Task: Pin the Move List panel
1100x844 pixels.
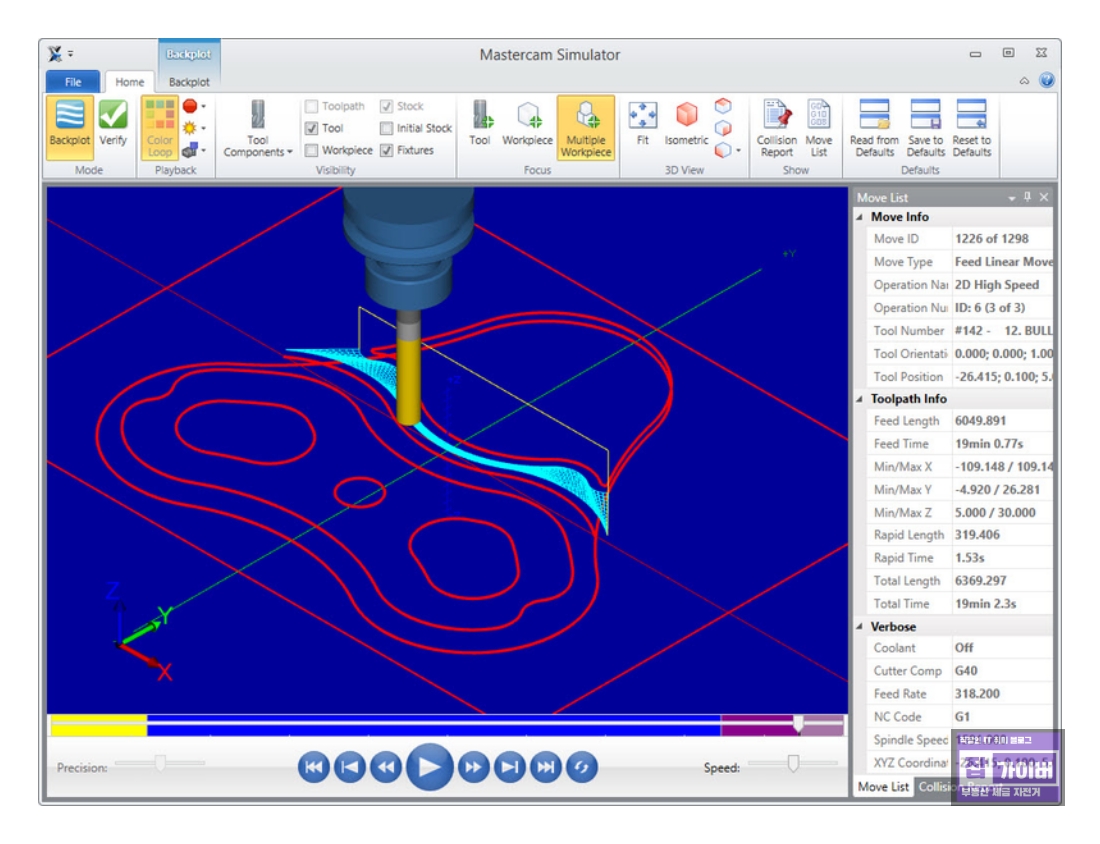Action: click(1027, 197)
